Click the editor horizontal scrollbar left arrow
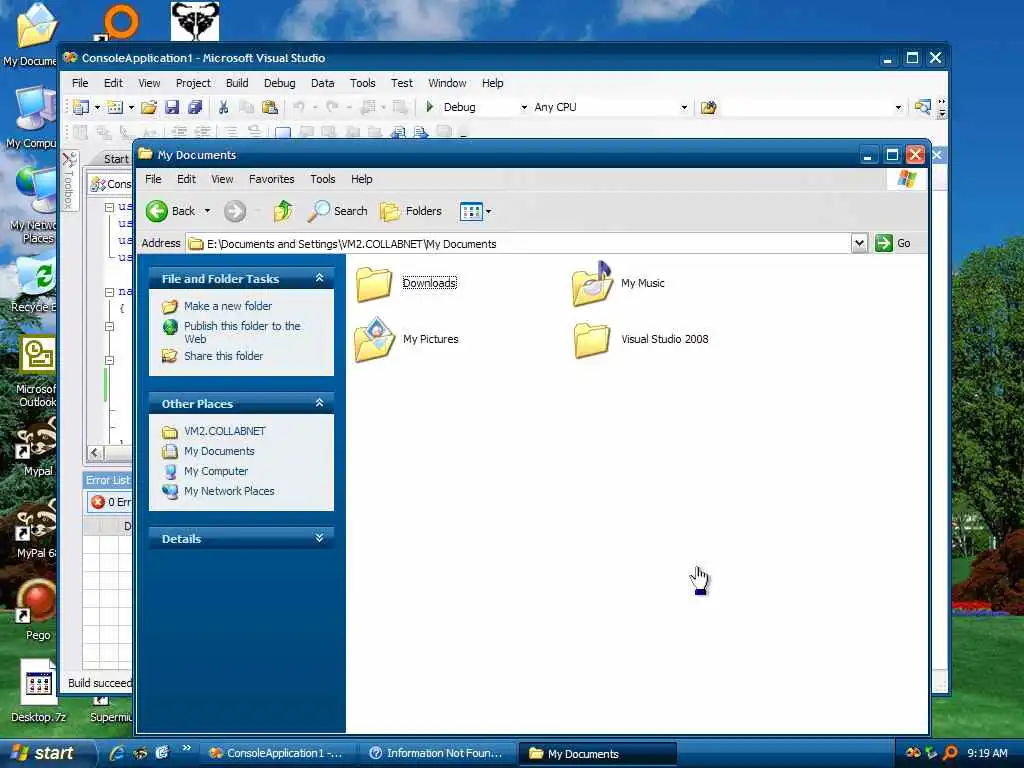 (96, 453)
